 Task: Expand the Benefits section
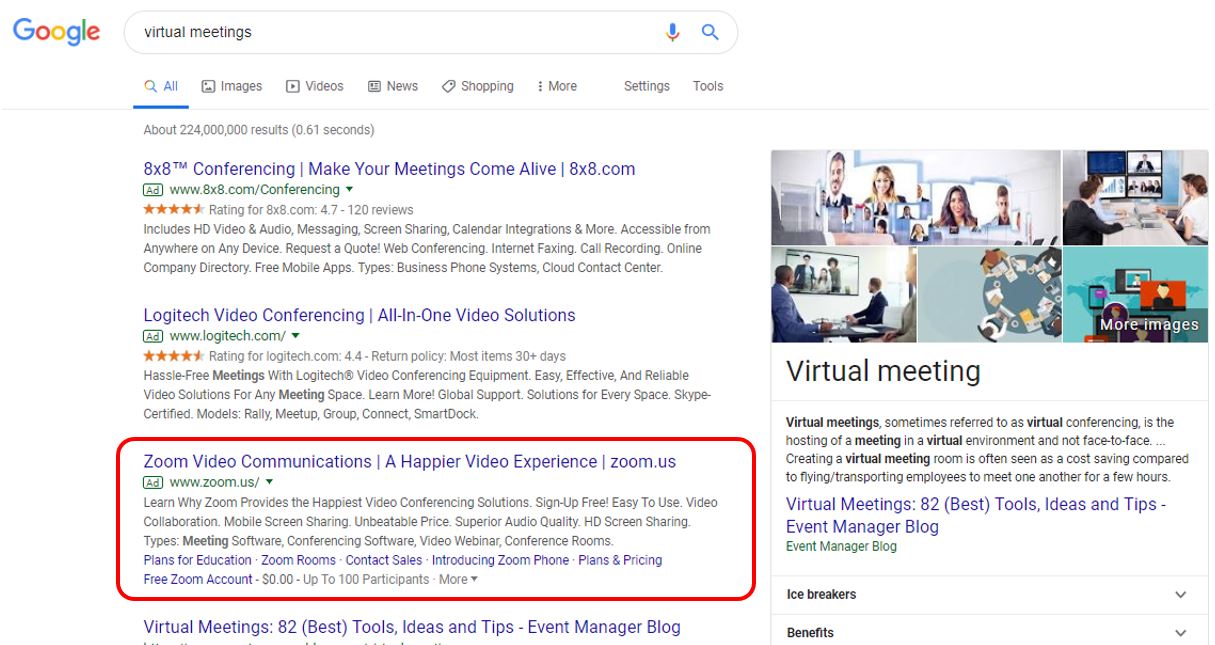tap(989, 632)
